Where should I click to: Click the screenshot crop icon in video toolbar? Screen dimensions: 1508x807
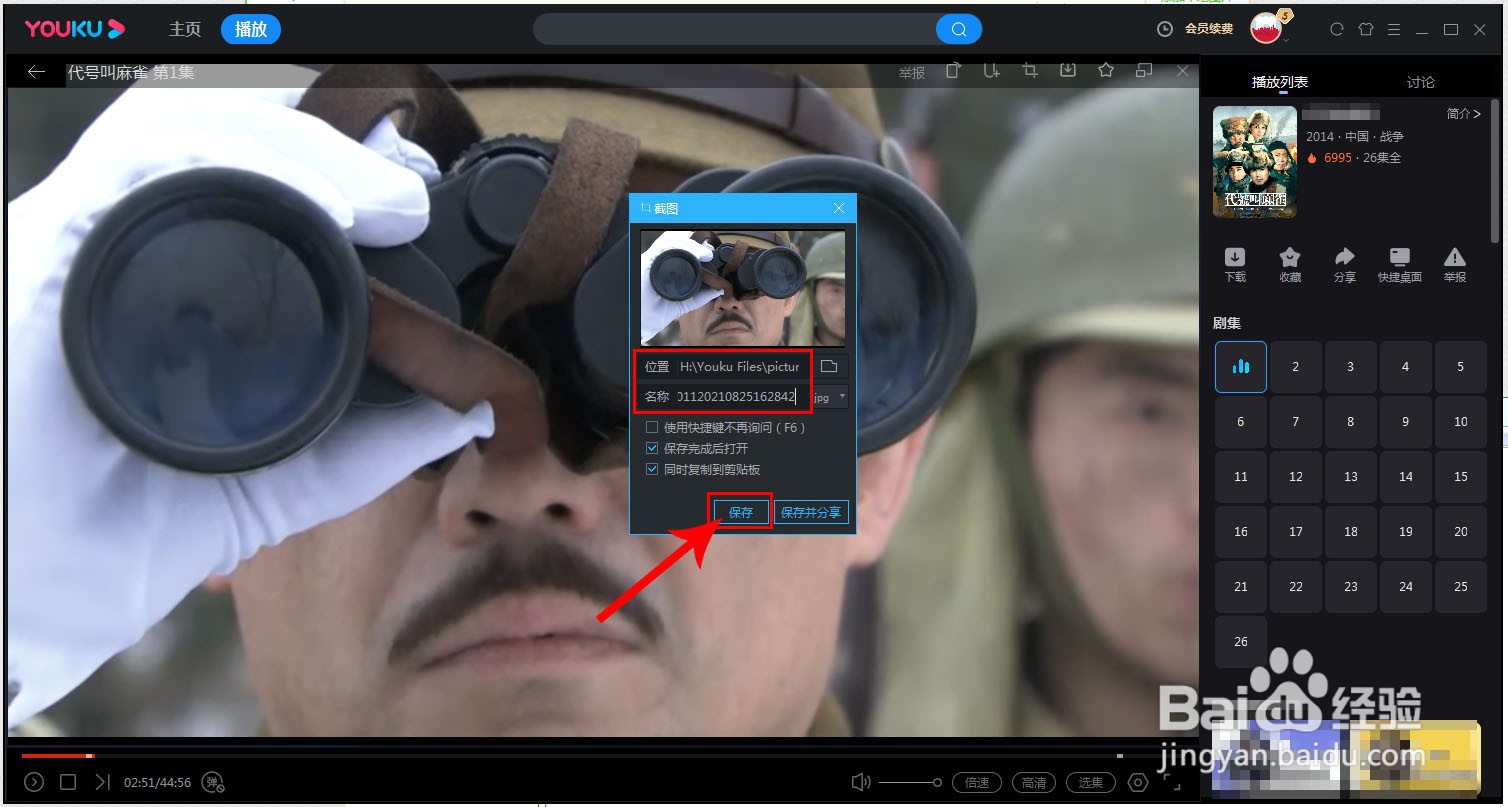click(1030, 70)
